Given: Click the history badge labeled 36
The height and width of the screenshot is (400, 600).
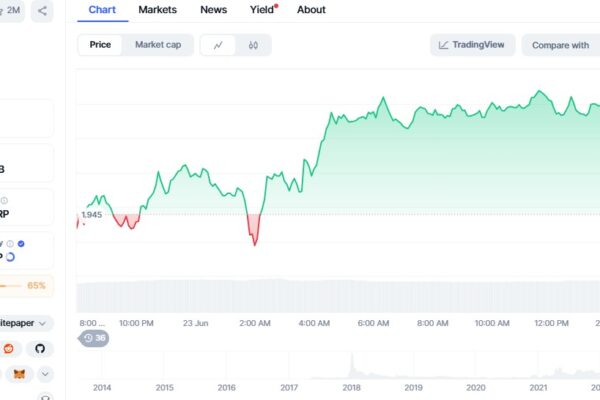Looking at the screenshot, I should pos(94,338).
